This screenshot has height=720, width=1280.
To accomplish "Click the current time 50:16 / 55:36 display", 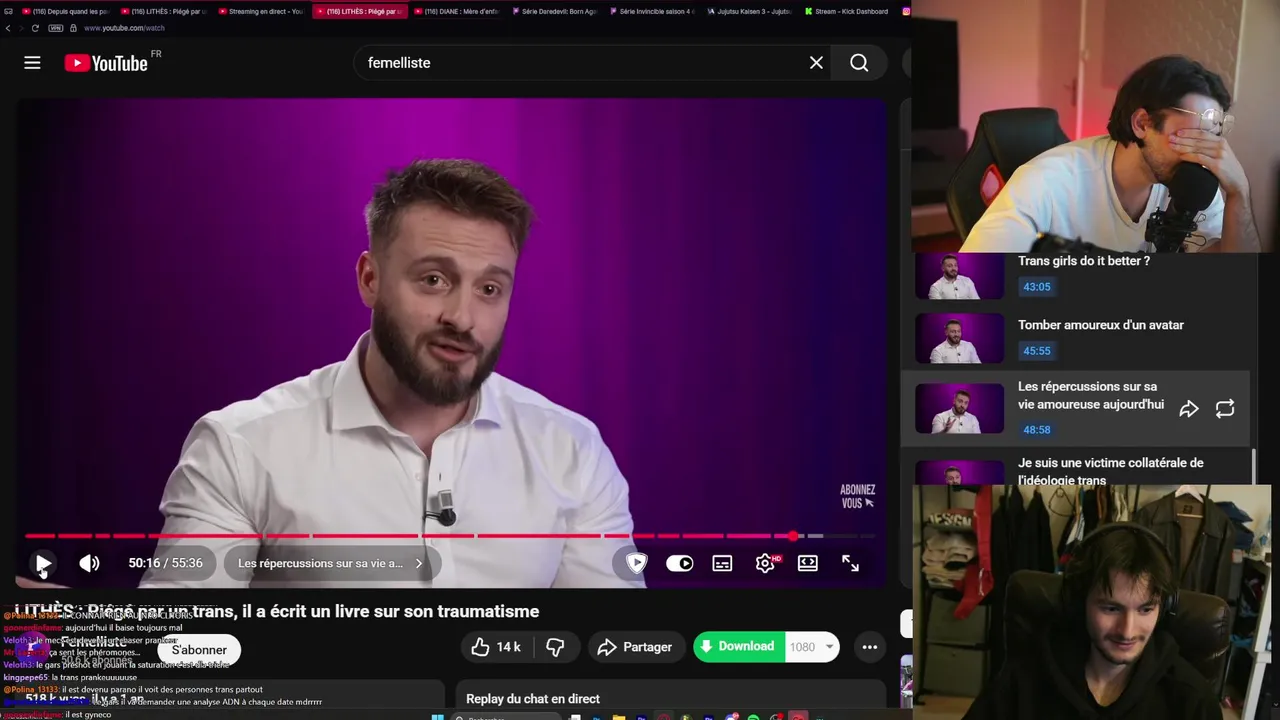I will pos(165,564).
